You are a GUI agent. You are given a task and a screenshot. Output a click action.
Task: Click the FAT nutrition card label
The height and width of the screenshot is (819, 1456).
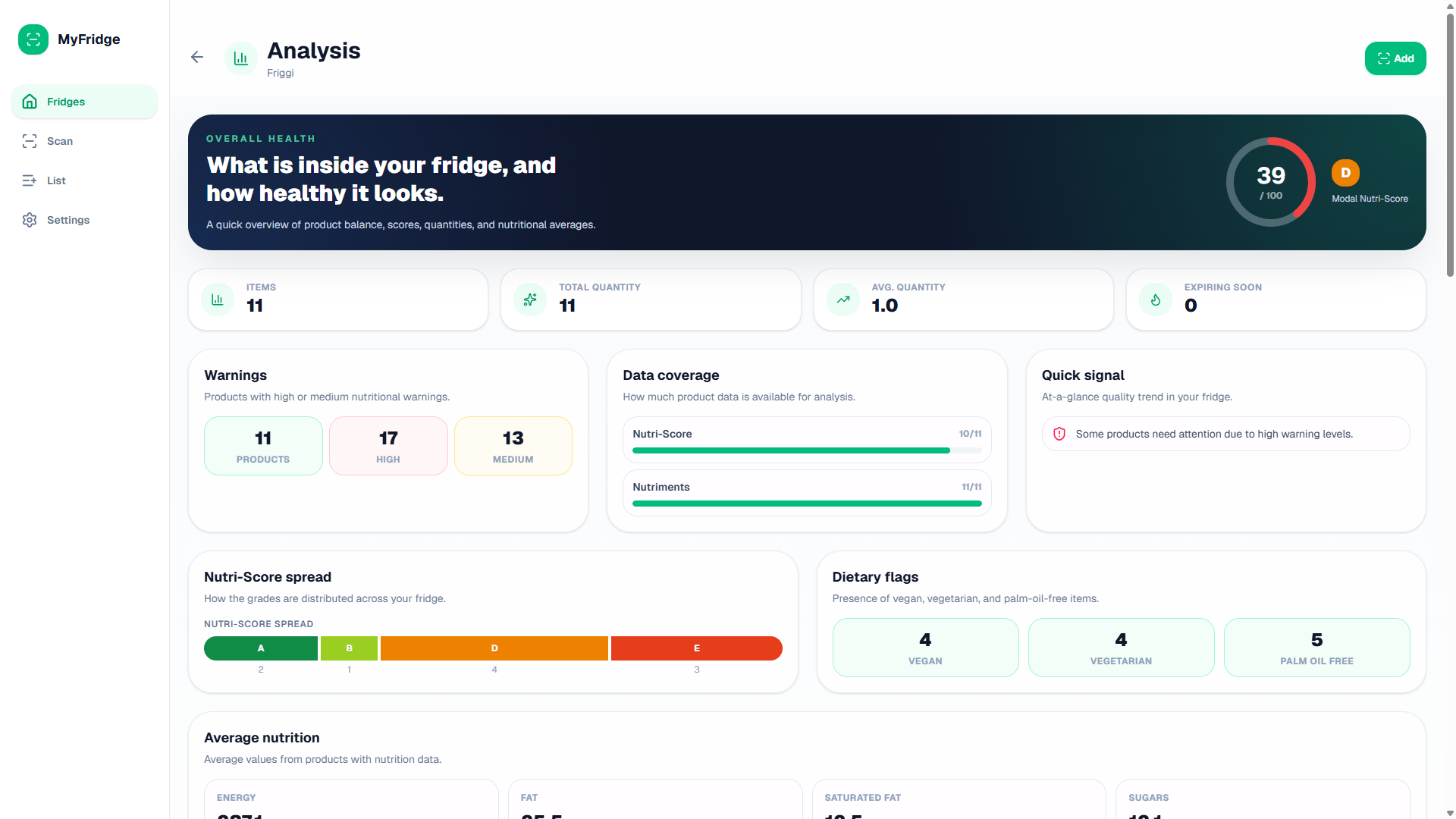click(x=529, y=798)
